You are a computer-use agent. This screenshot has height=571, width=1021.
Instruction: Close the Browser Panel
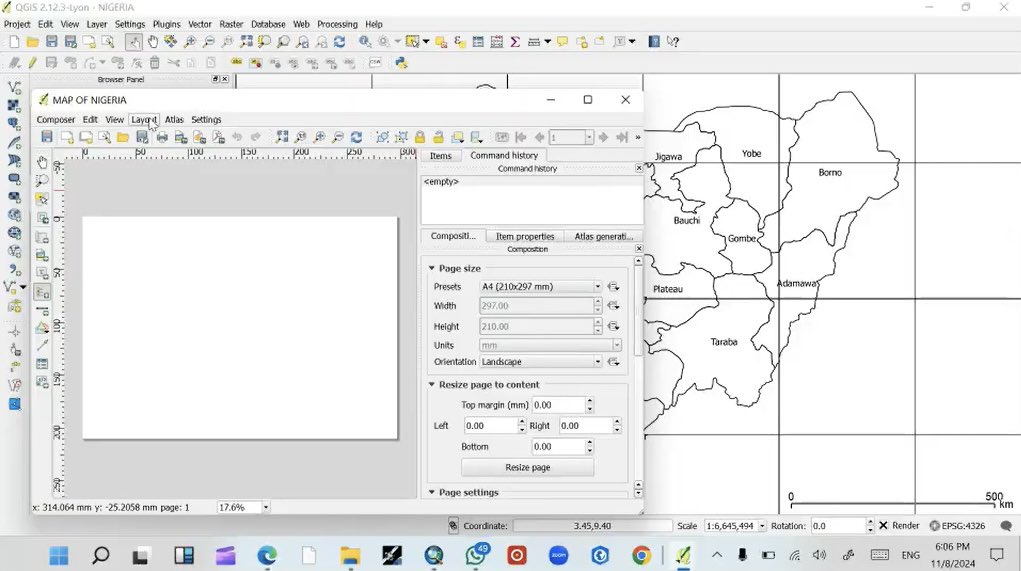(x=225, y=79)
